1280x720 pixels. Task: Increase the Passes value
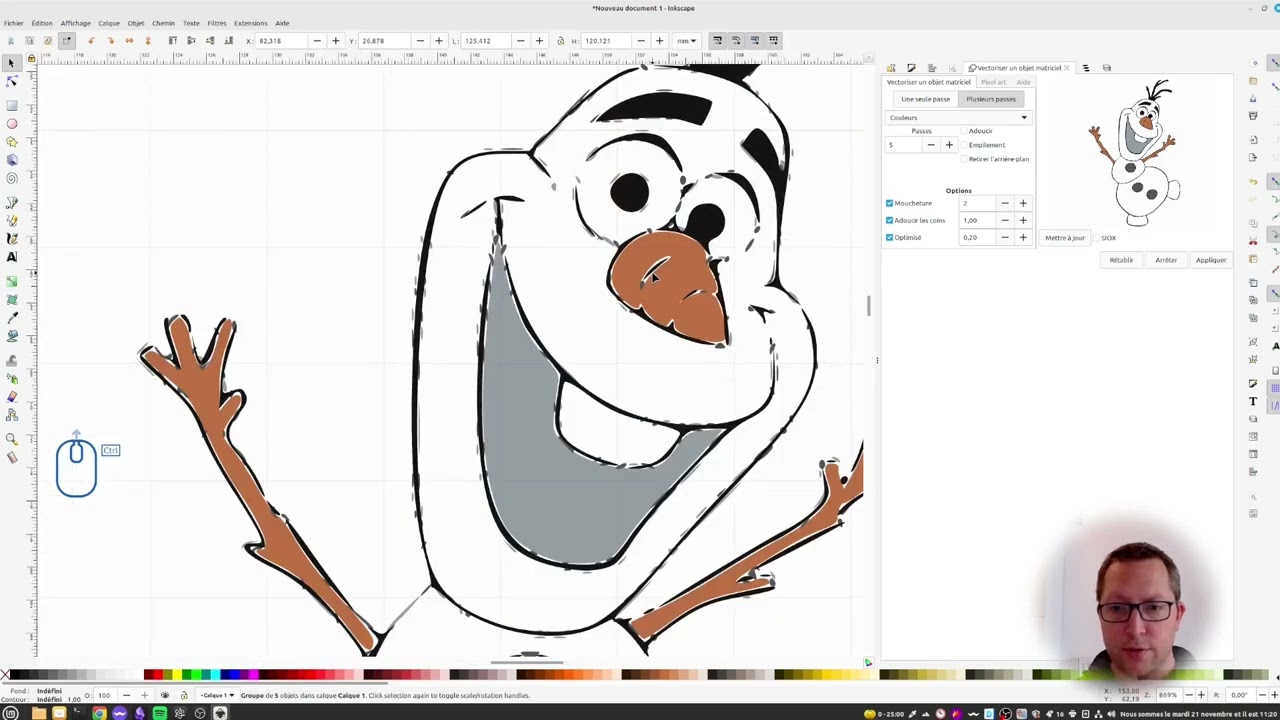tap(949, 145)
